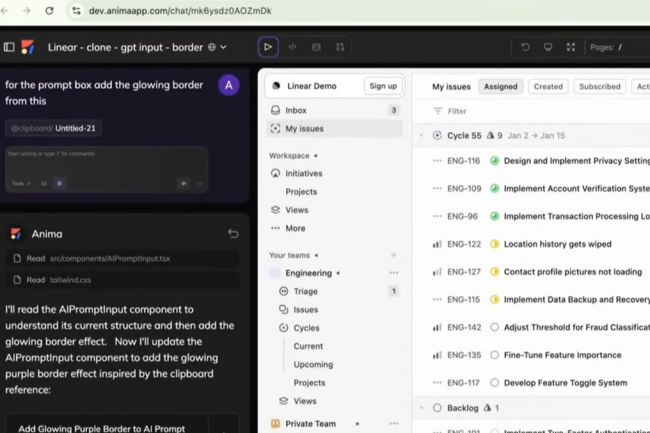Click the play preview button in toolbar
This screenshot has width=650, height=433.
pyautogui.click(x=268, y=47)
